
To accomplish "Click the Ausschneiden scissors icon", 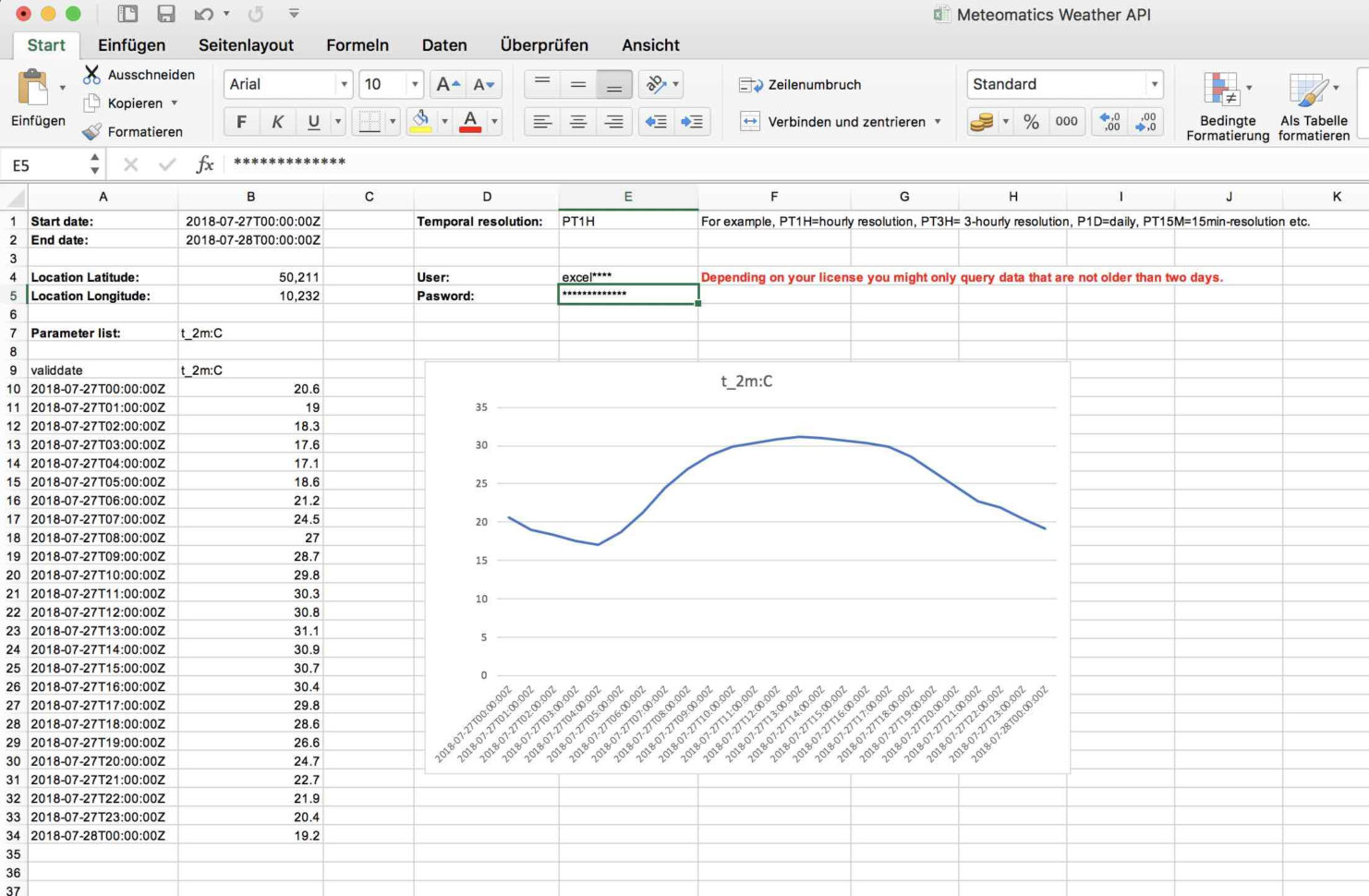I will coord(91,74).
